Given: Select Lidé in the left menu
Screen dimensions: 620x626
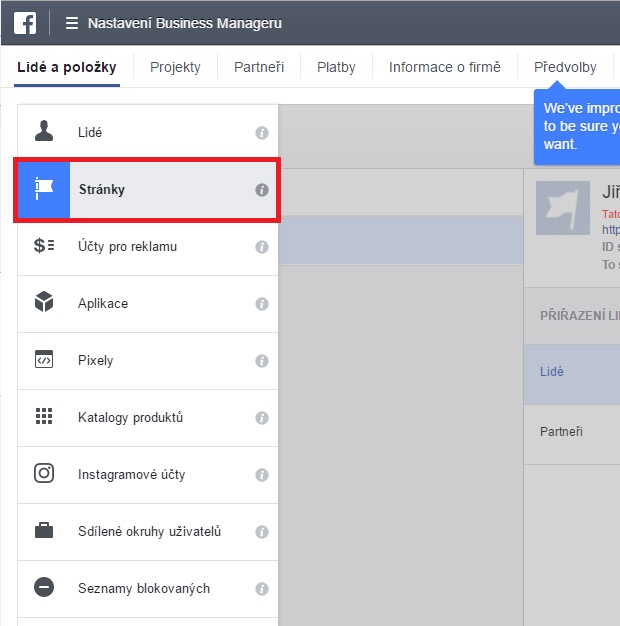Looking at the screenshot, I should click(148, 133).
